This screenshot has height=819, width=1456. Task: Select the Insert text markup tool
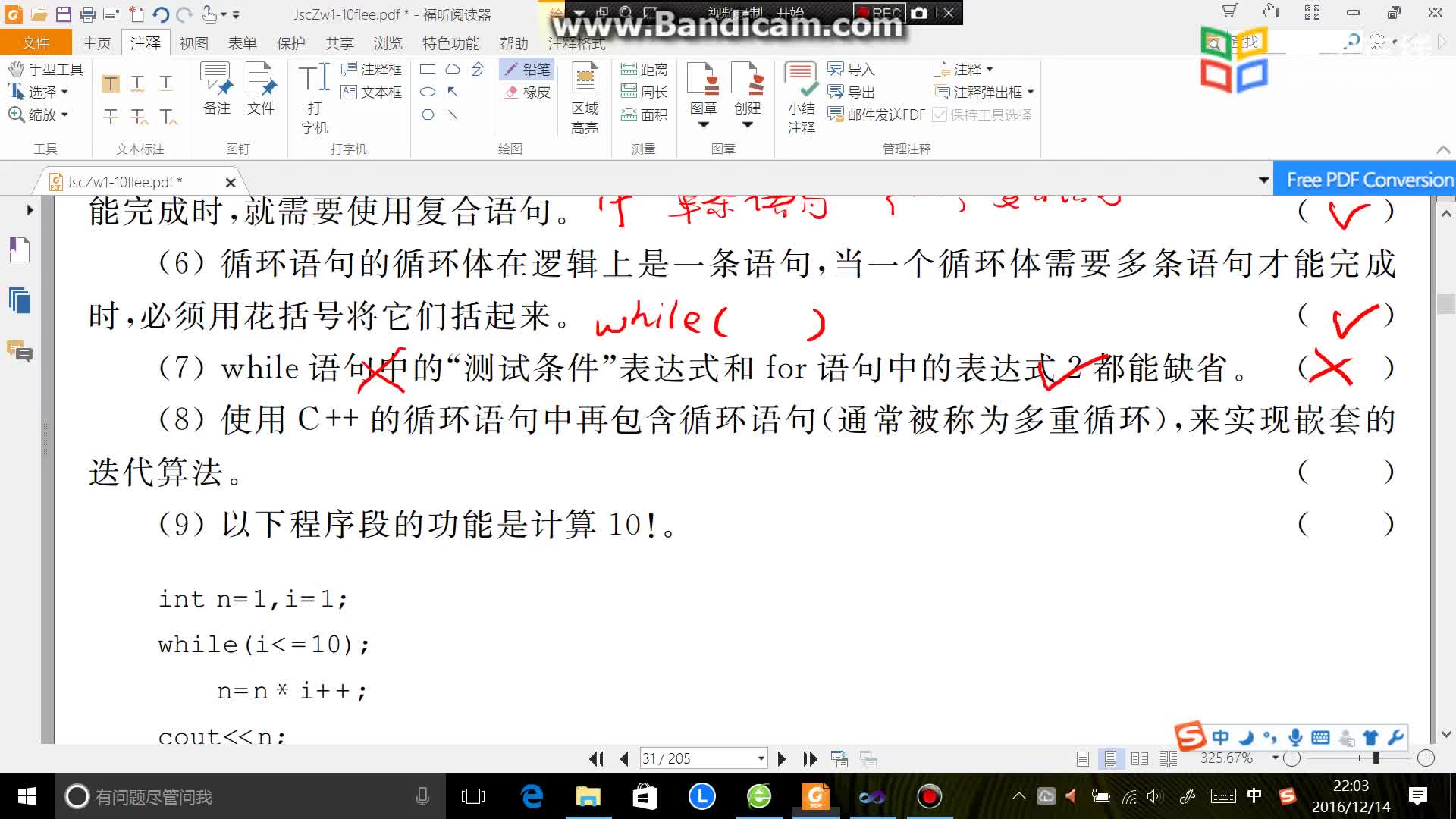pyautogui.click(x=168, y=116)
